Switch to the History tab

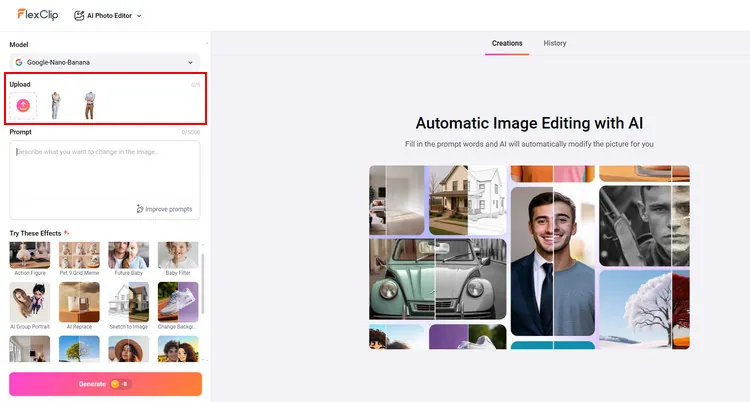tap(555, 44)
